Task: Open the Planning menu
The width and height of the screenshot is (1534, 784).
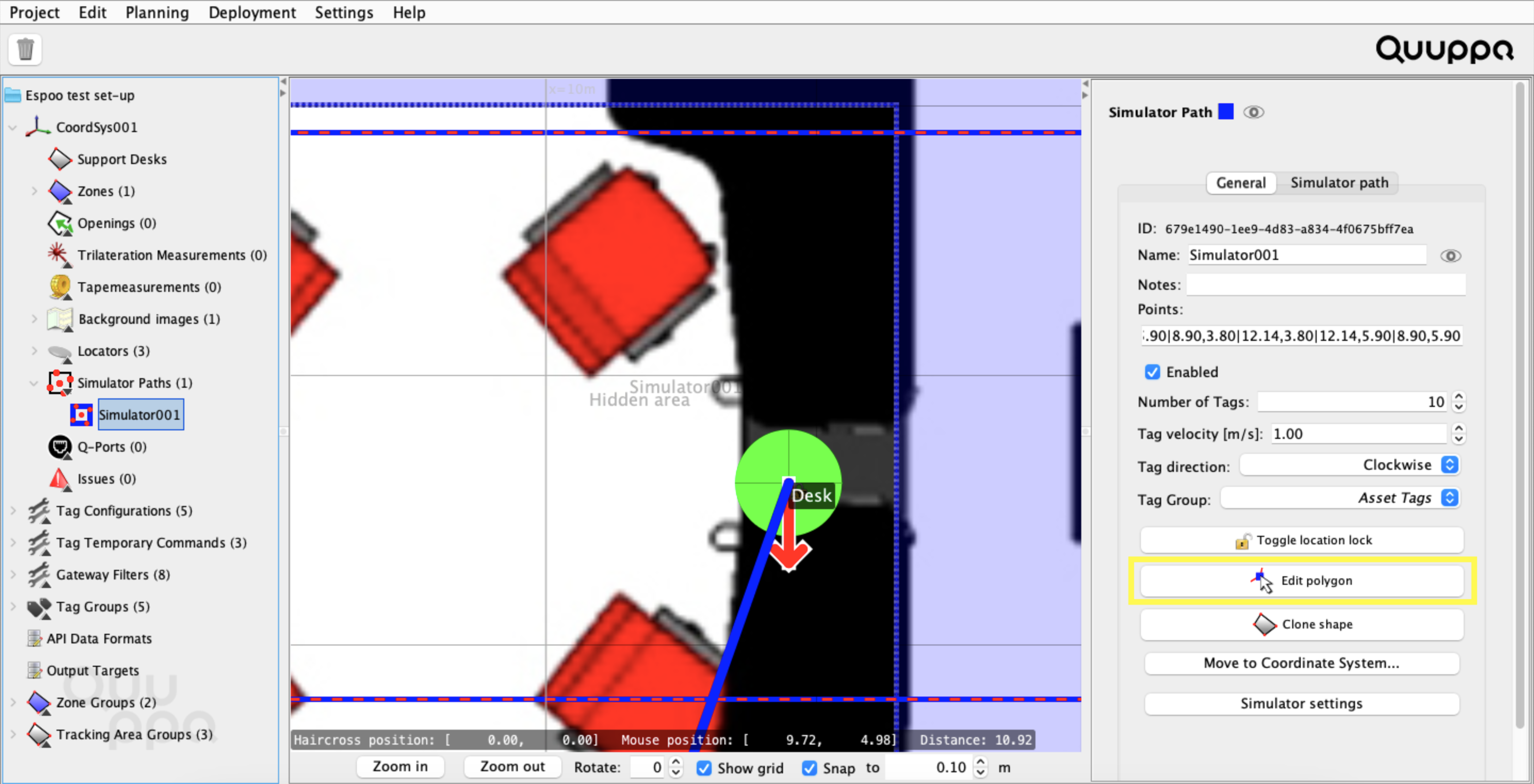Action: pyautogui.click(x=157, y=12)
